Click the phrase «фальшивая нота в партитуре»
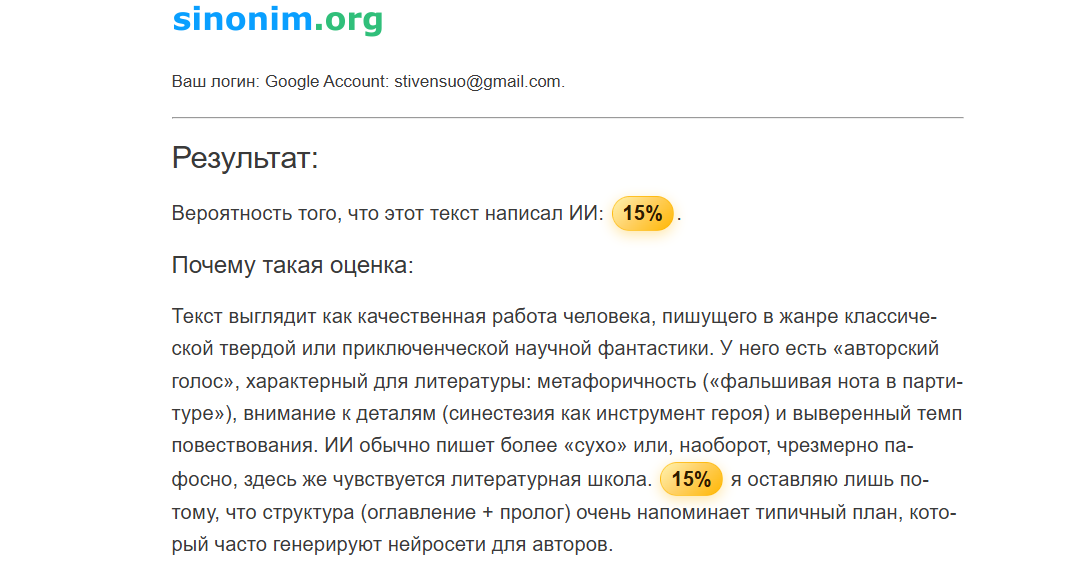The height and width of the screenshot is (579, 1069). (x=567, y=397)
